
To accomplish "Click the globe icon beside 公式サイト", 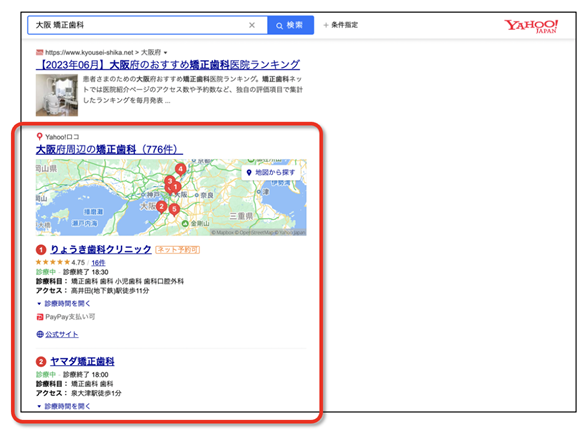I will (x=40, y=334).
